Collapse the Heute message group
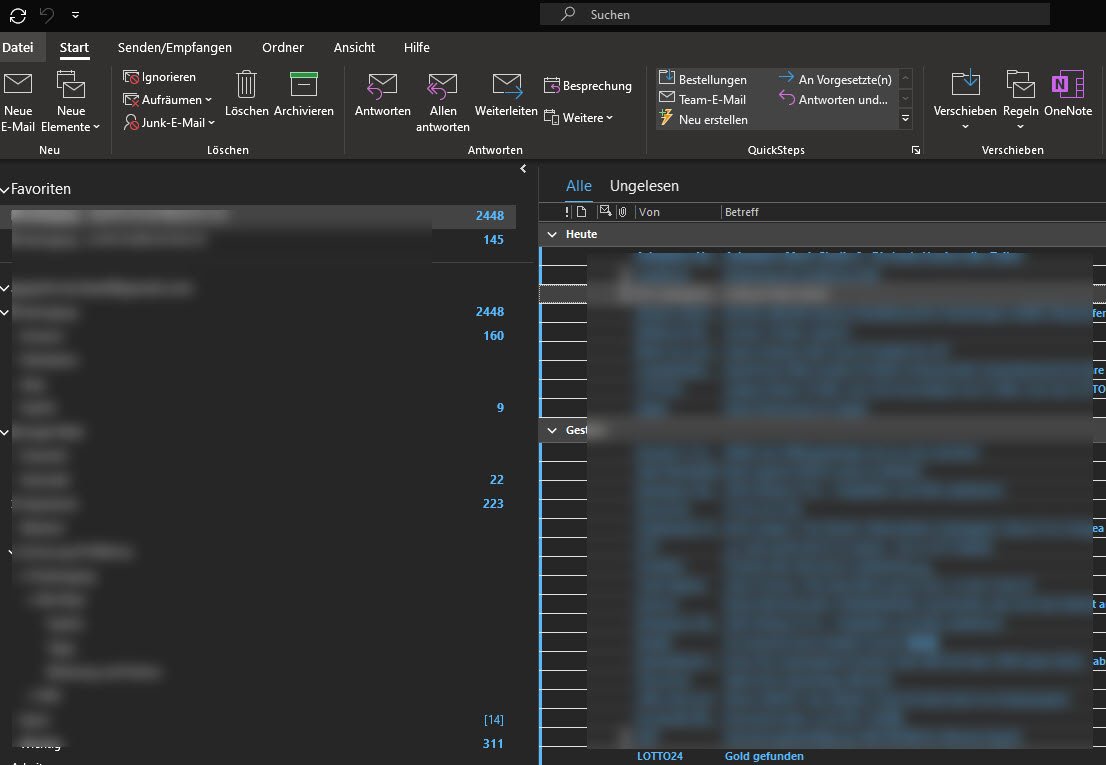Image resolution: width=1106 pixels, height=765 pixels. pos(552,234)
